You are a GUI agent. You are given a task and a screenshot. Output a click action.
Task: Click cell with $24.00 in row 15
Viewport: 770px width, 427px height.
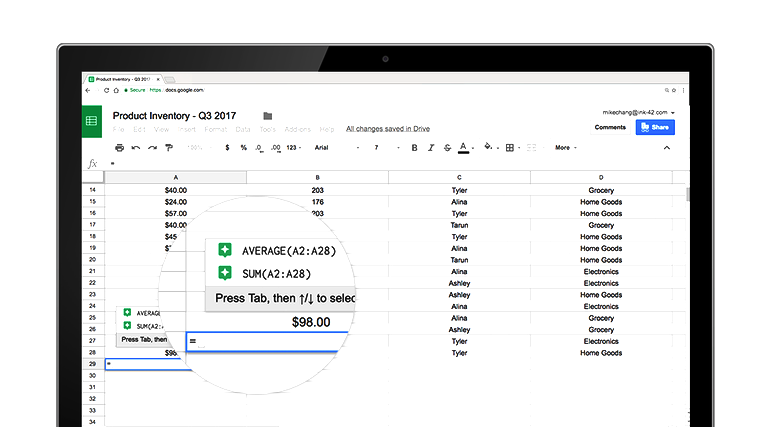pos(175,202)
